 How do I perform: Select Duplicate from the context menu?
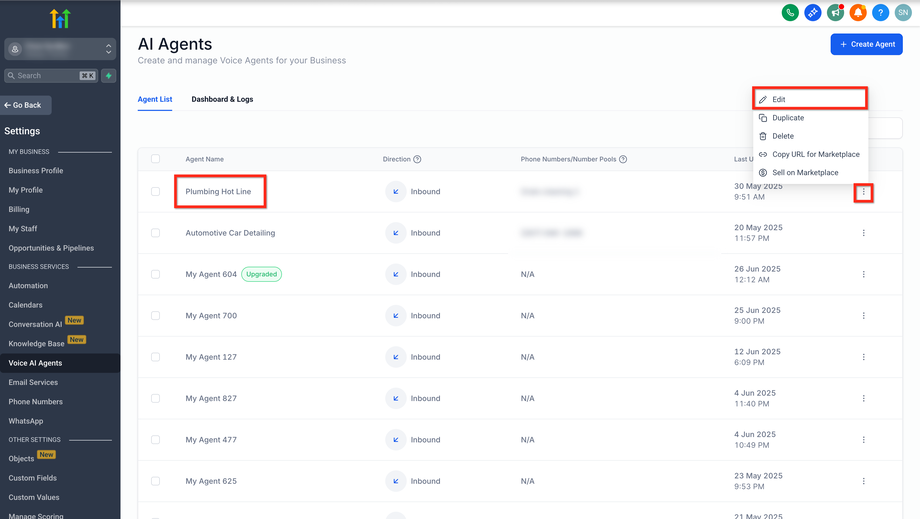coord(788,118)
